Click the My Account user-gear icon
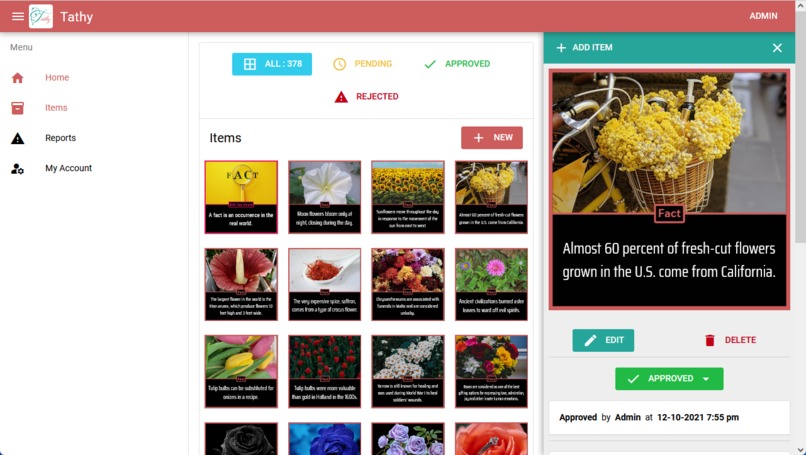Screen dimensions: 806x455 [x=17, y=169]
